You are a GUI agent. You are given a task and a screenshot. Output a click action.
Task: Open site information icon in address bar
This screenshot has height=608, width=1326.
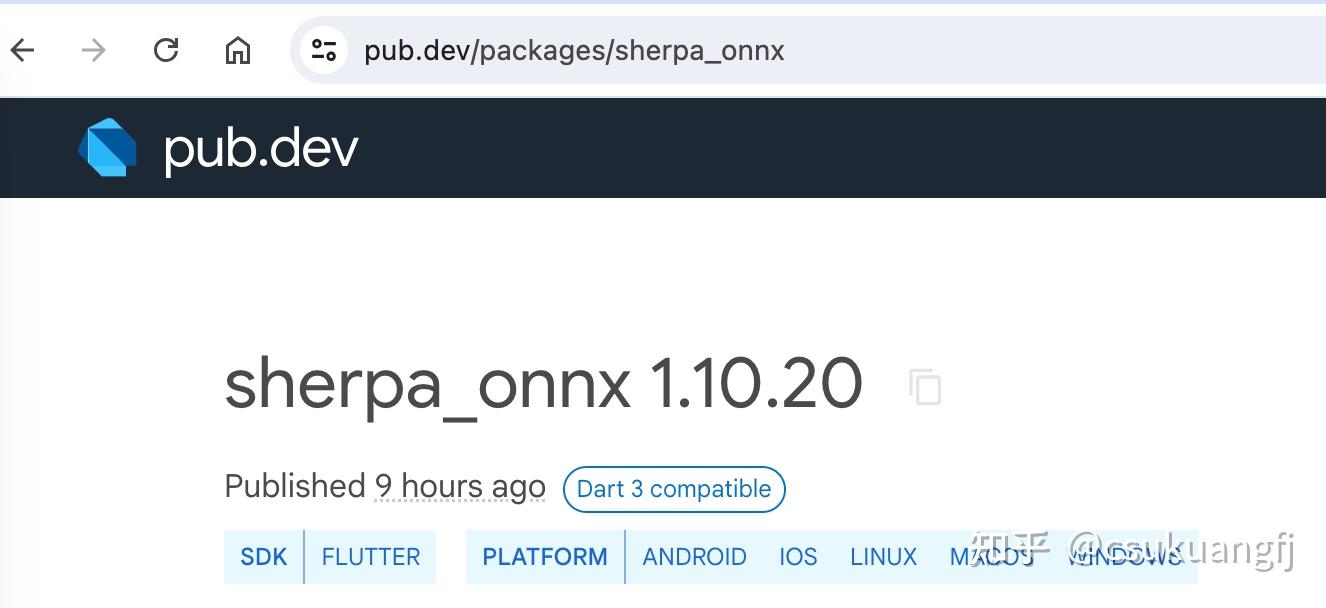[323, 50]
